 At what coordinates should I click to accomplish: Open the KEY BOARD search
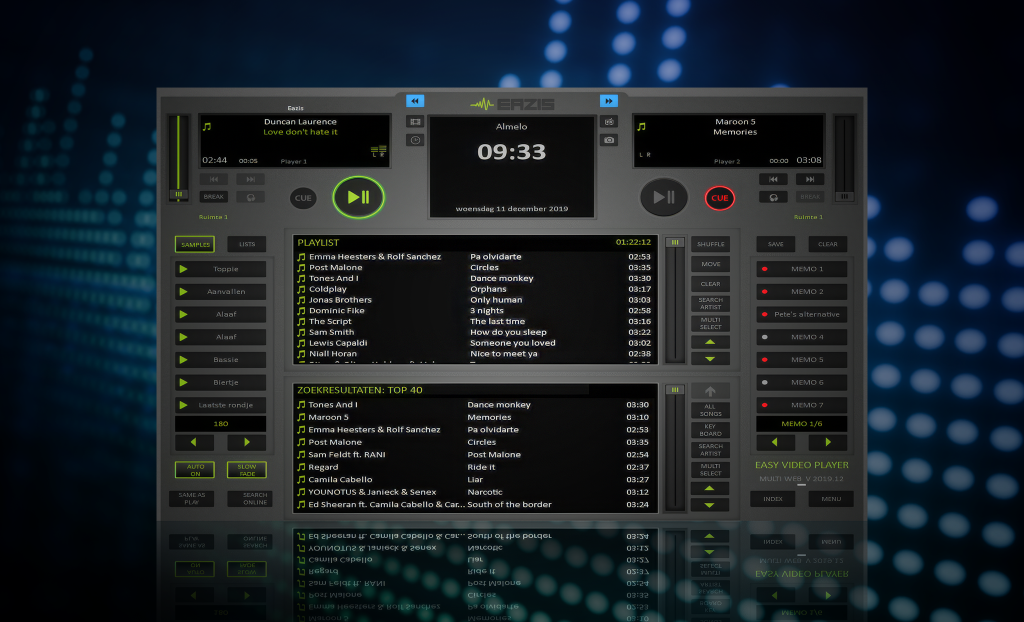pos(711,430)
